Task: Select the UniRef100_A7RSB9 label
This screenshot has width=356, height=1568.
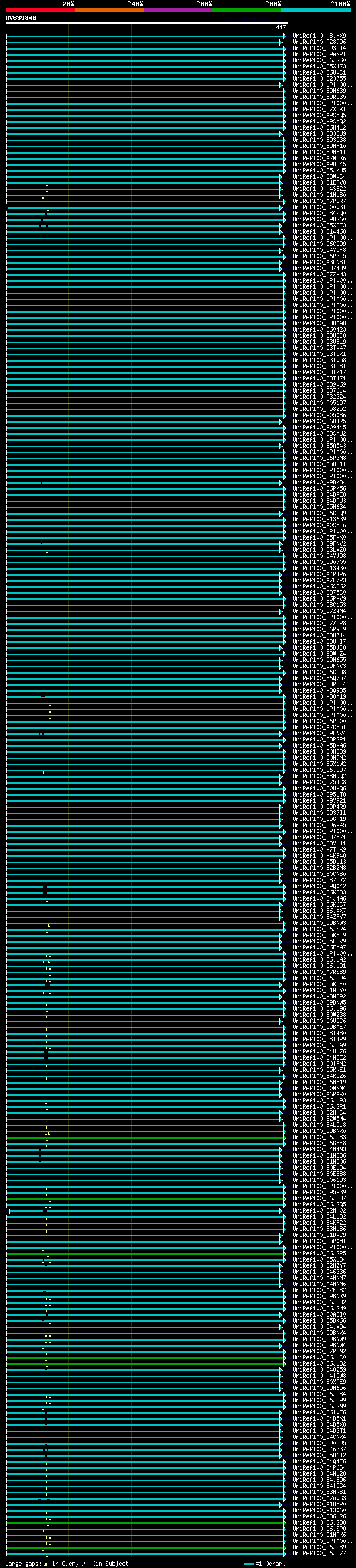Action: (x=319, y=972)
